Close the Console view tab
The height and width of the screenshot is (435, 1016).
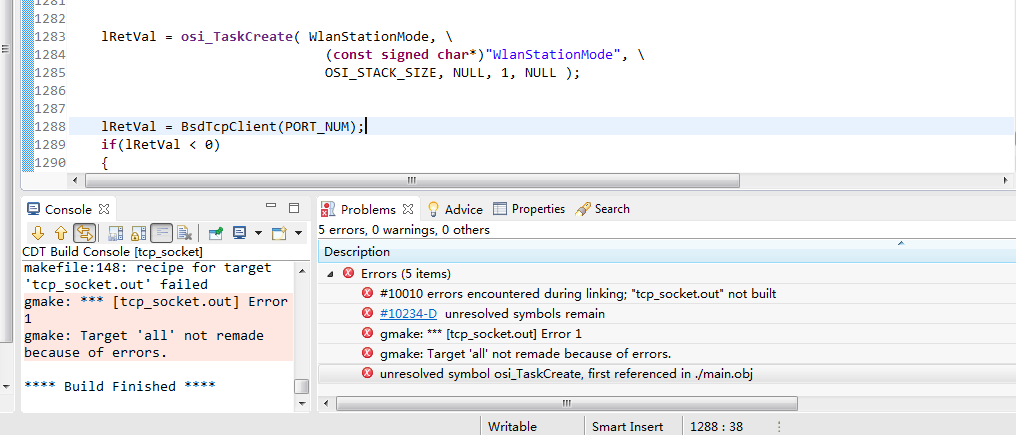[103, 209]
